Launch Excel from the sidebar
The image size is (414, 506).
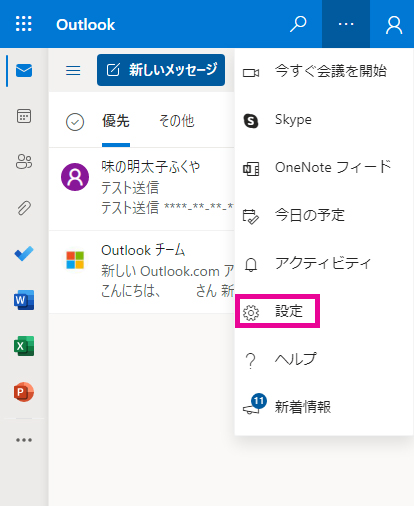(x=24, y=346)
